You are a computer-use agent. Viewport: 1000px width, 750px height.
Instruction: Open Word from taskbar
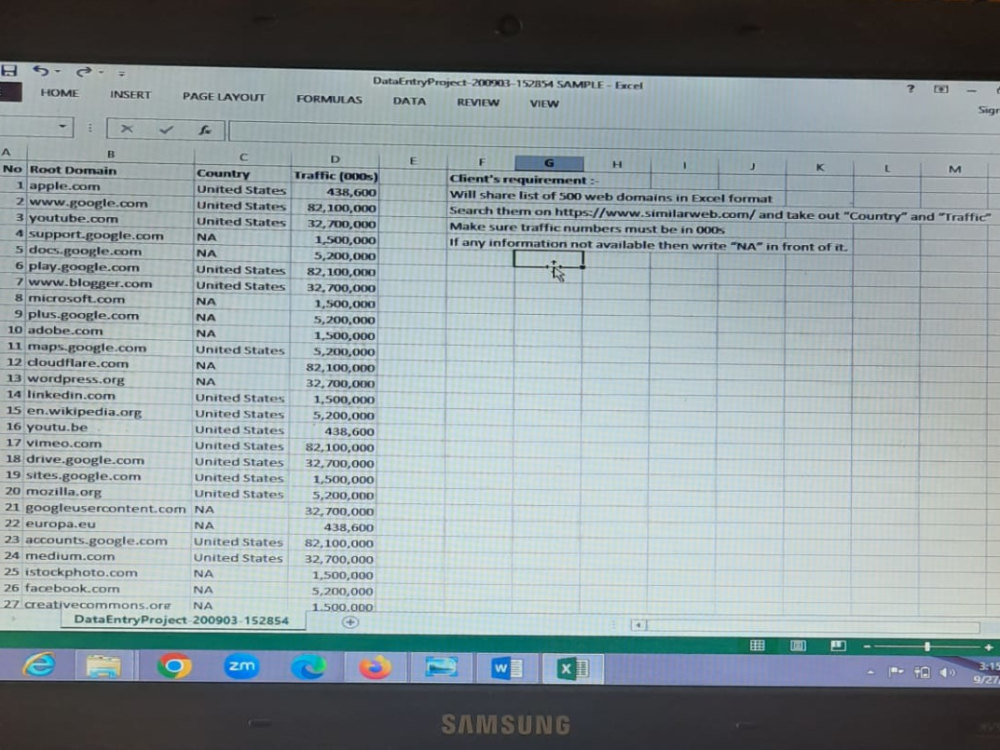click(x=506, y=669)
